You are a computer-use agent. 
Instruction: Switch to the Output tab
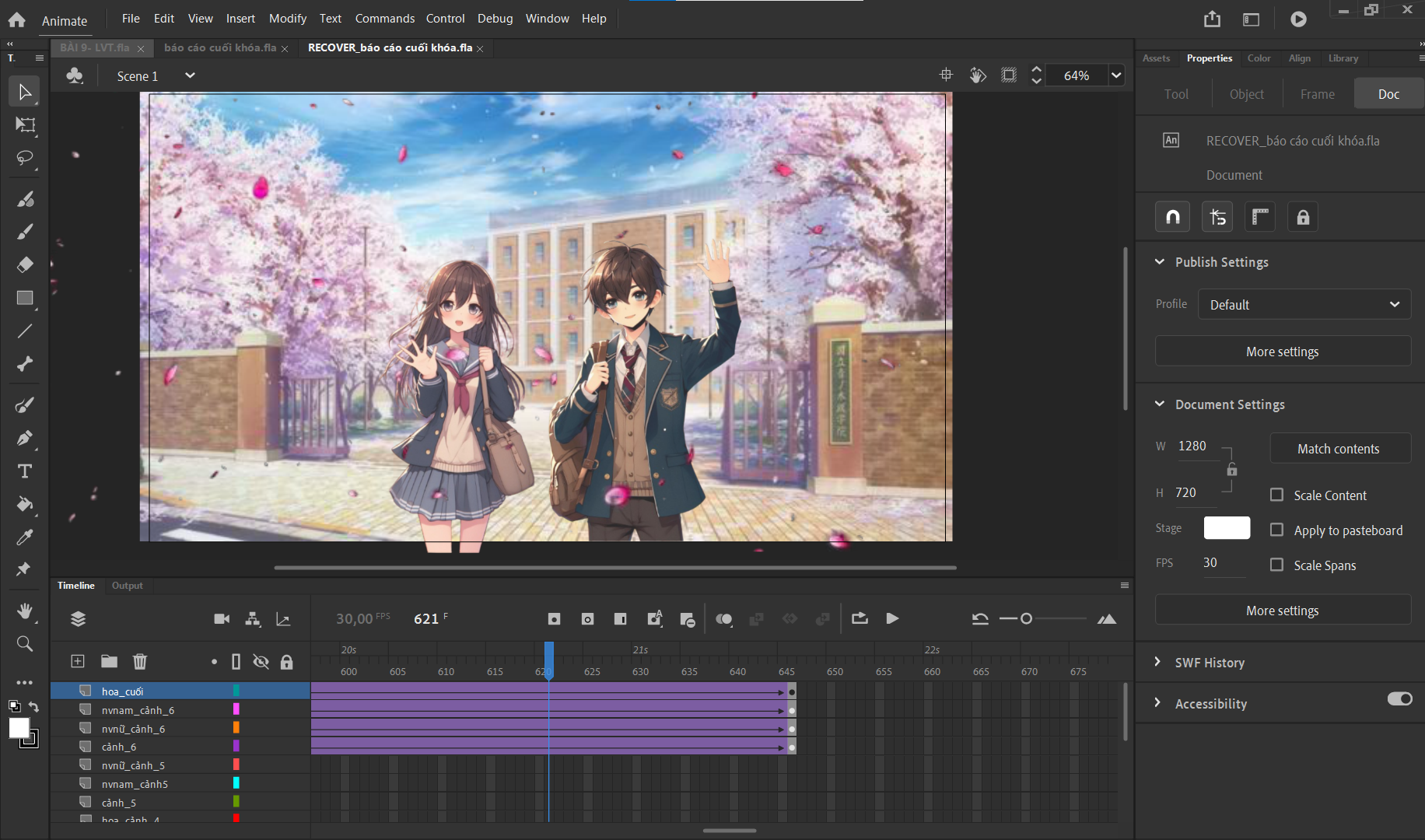point(128,586)
